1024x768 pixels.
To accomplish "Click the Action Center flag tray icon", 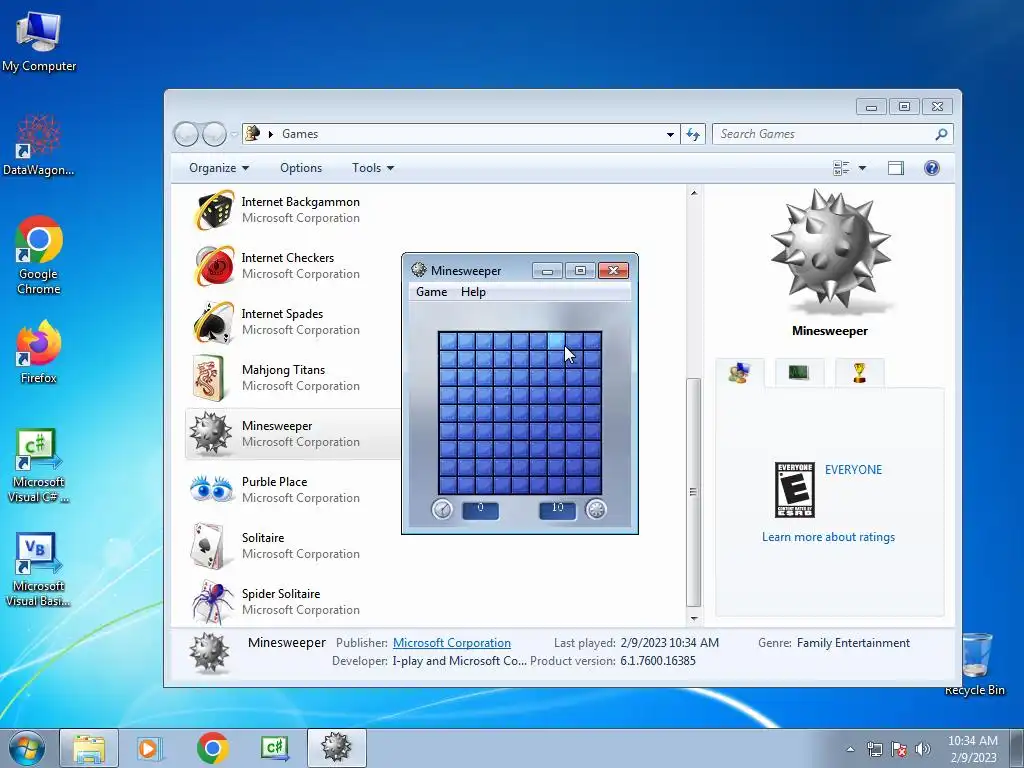I will pos(899,749).
